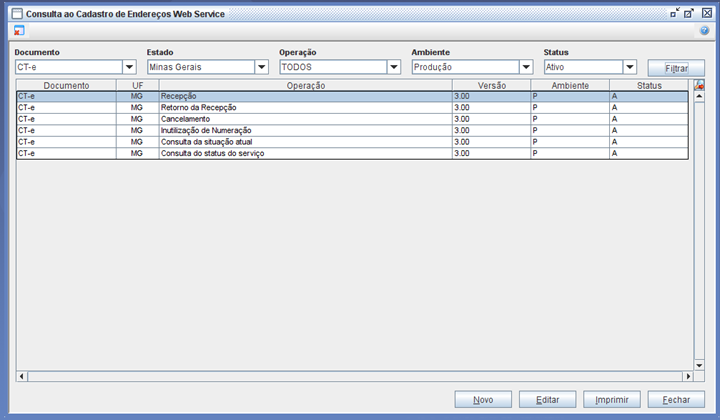This screenshot has width=720, height=420.
Task: Click the restore window icon in the title bar
Action: pos(675,13)
